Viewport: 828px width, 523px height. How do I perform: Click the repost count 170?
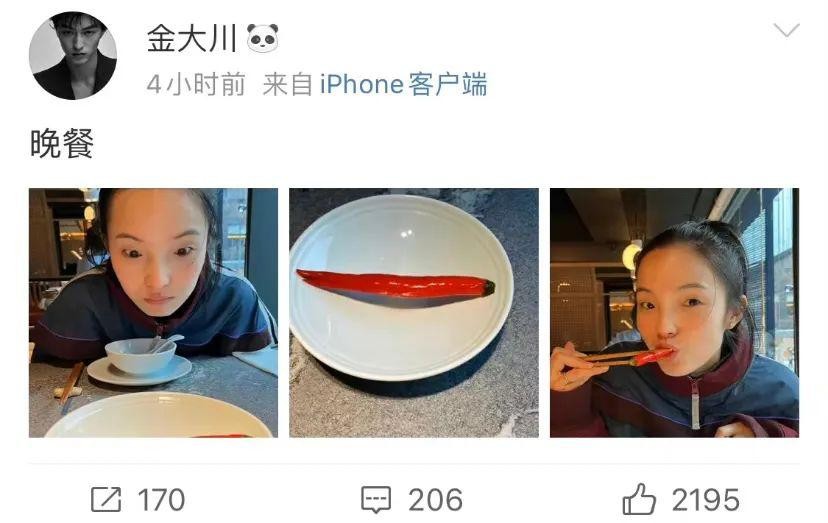click(x=161, y=500)
